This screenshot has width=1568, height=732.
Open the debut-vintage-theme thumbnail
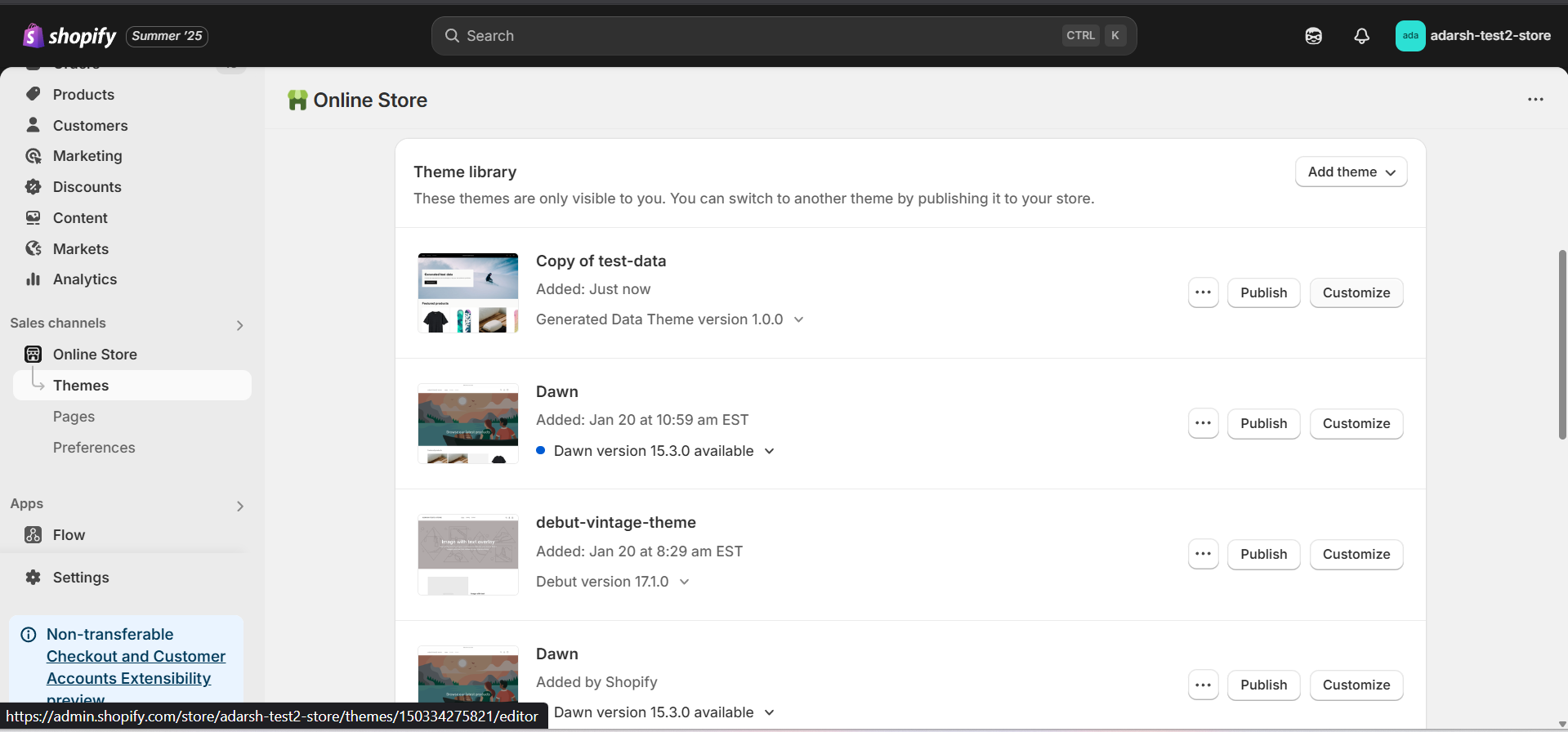pos(468,555)
